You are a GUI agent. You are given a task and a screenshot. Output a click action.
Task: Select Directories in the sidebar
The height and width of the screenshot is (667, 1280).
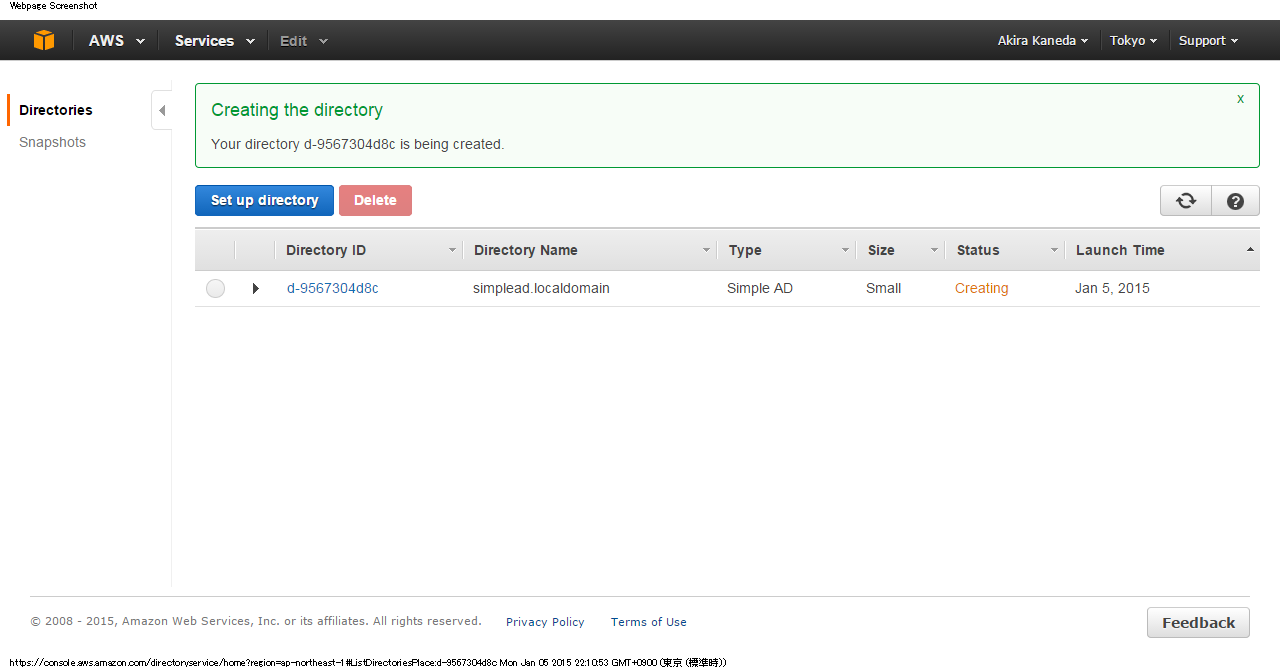pyautogui.click(x=56, y=110)
